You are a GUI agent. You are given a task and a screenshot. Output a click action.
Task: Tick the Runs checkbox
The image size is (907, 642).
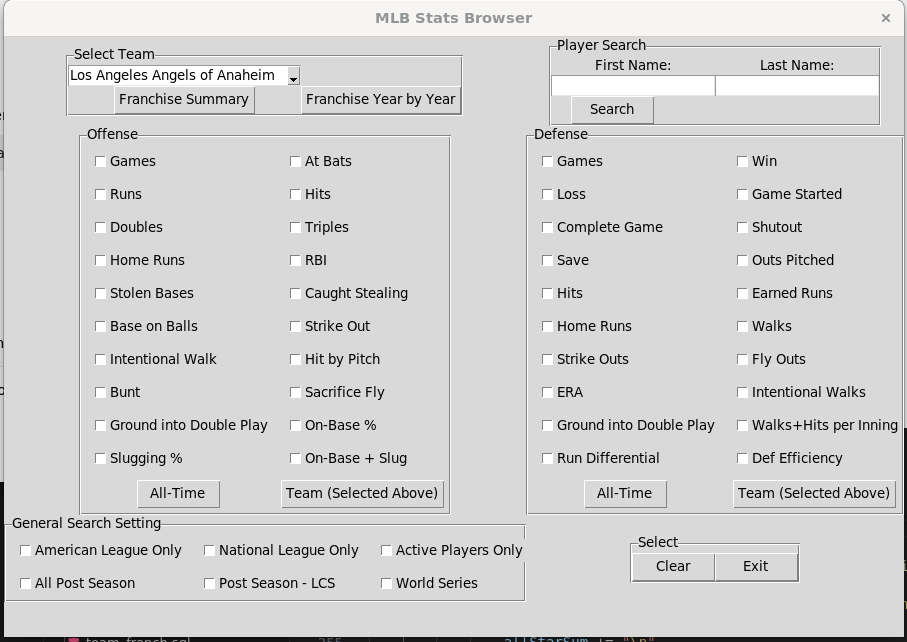pyautogui.click(x=100, y=194)
